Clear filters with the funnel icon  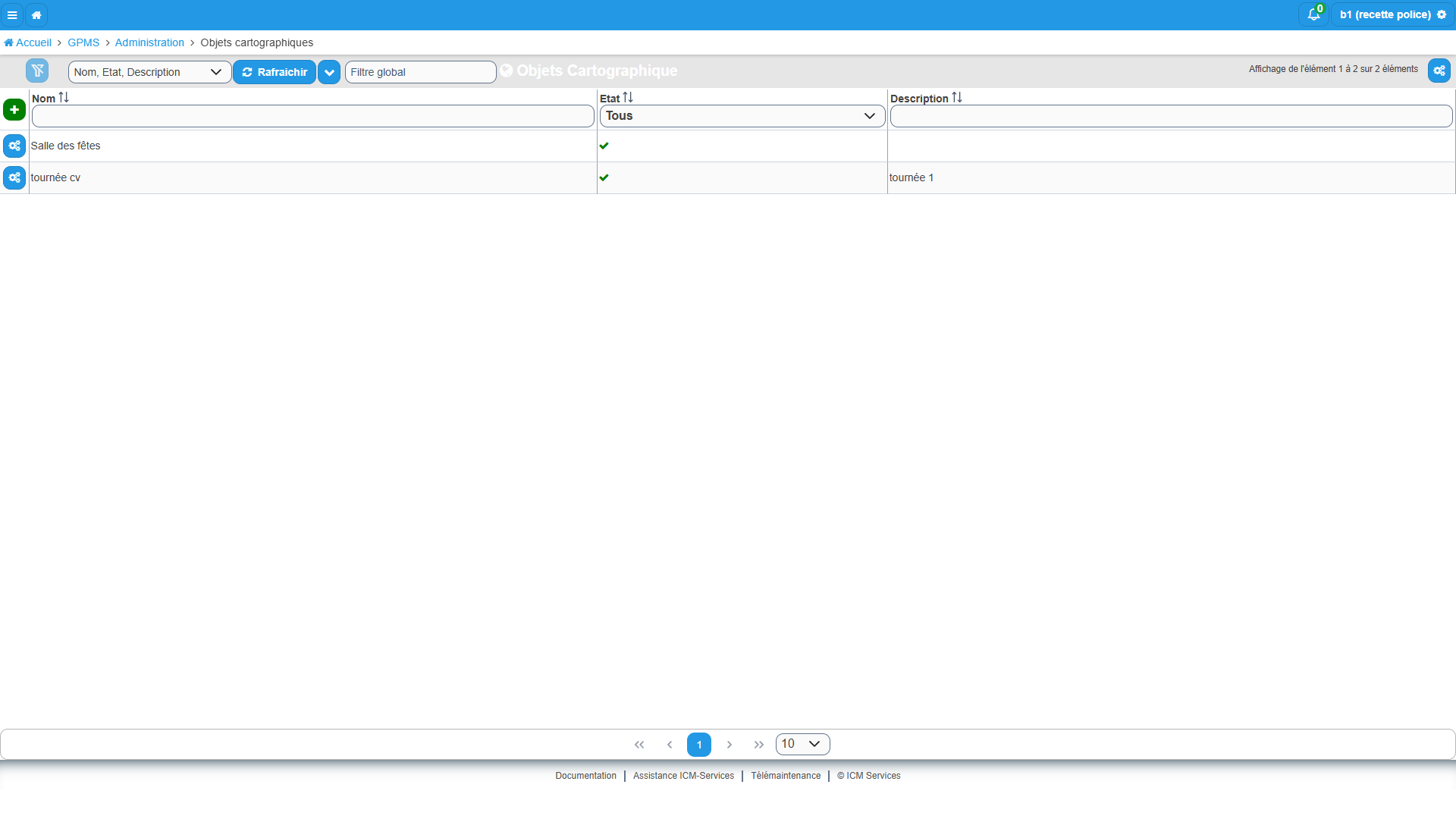click(x=37, y=71)
